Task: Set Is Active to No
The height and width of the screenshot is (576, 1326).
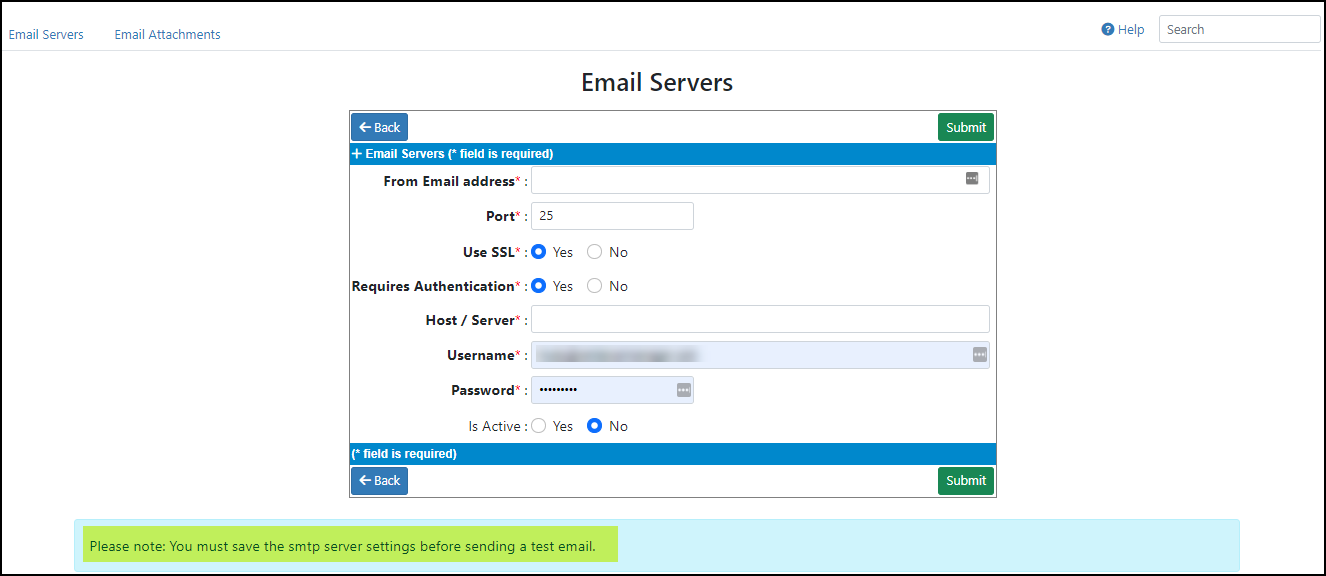Action: point(595,426)
